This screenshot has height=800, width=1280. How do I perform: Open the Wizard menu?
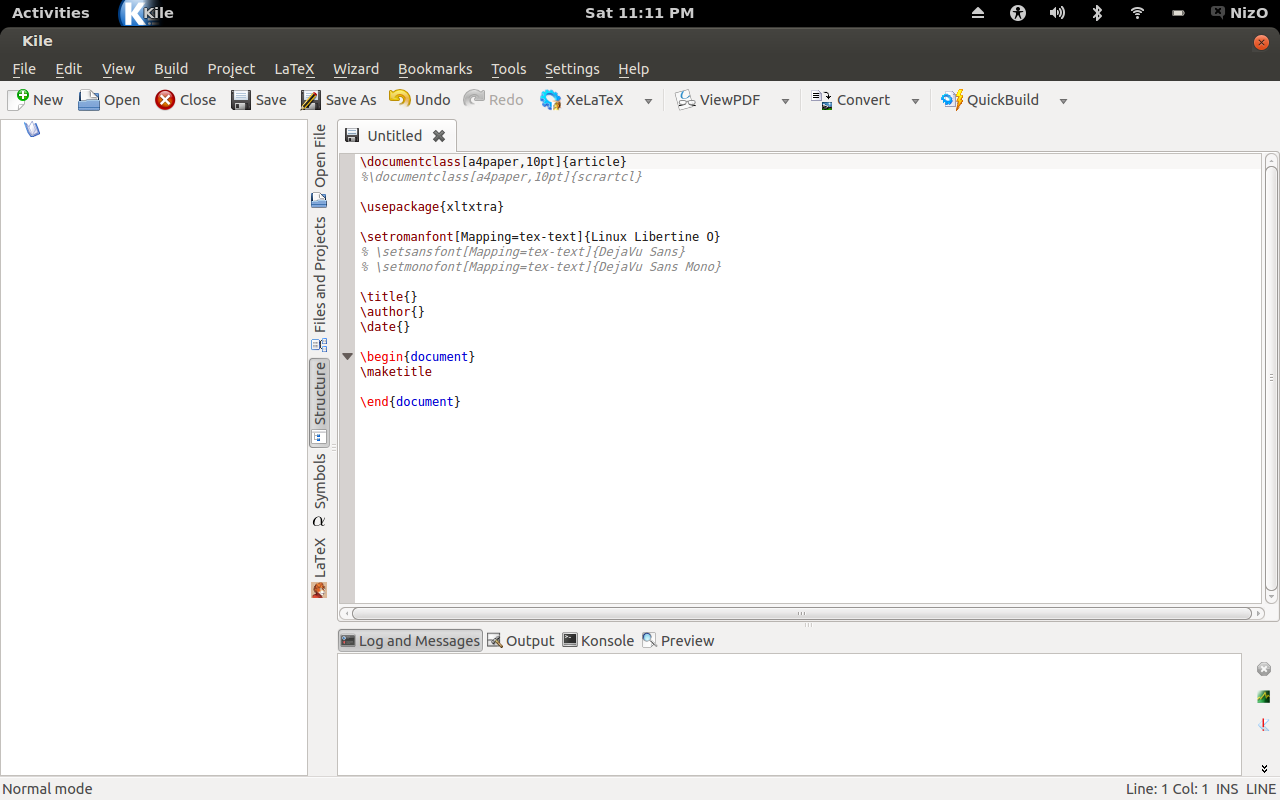(356, 69)
